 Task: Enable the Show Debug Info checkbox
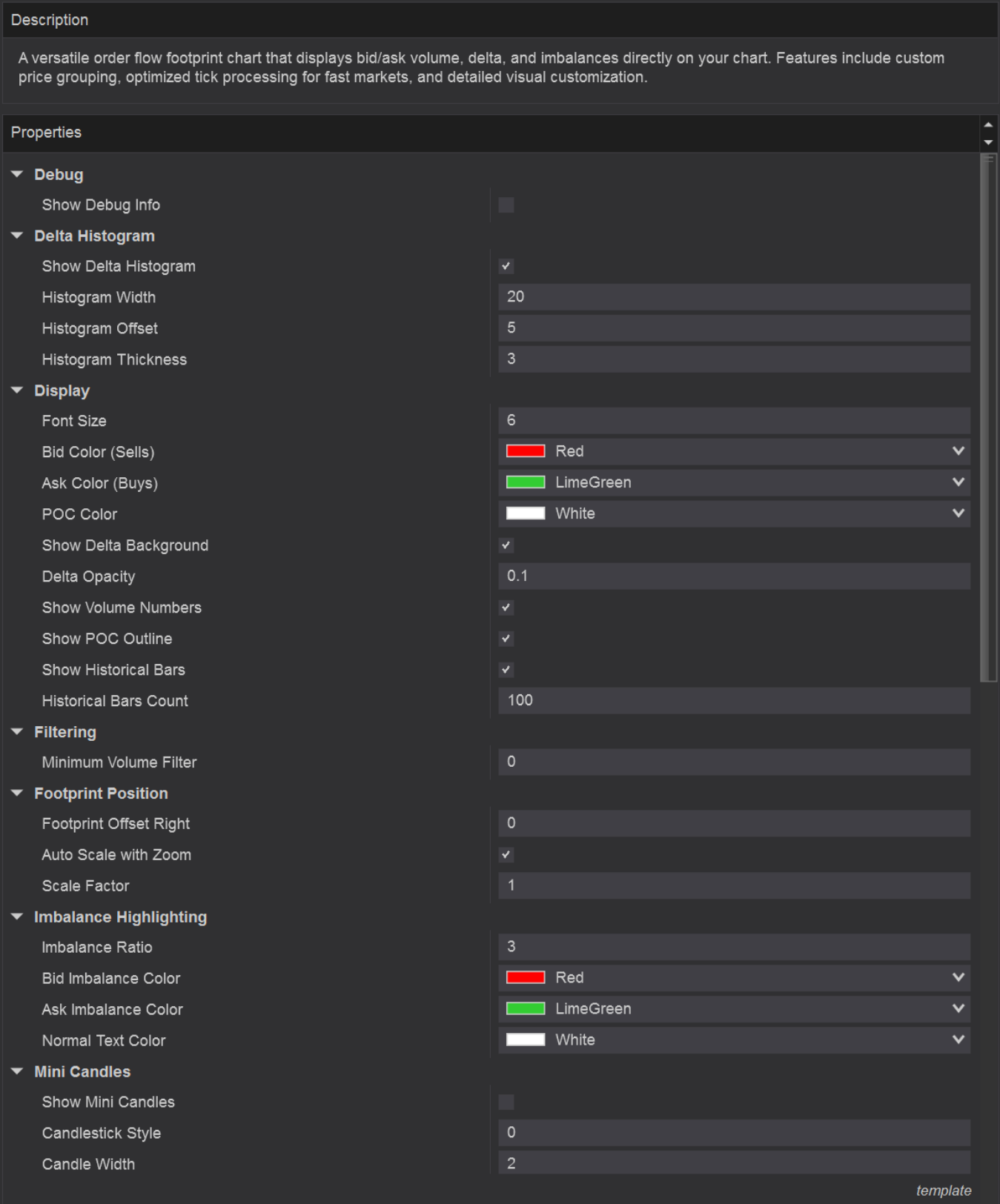(x=506, y=205)
